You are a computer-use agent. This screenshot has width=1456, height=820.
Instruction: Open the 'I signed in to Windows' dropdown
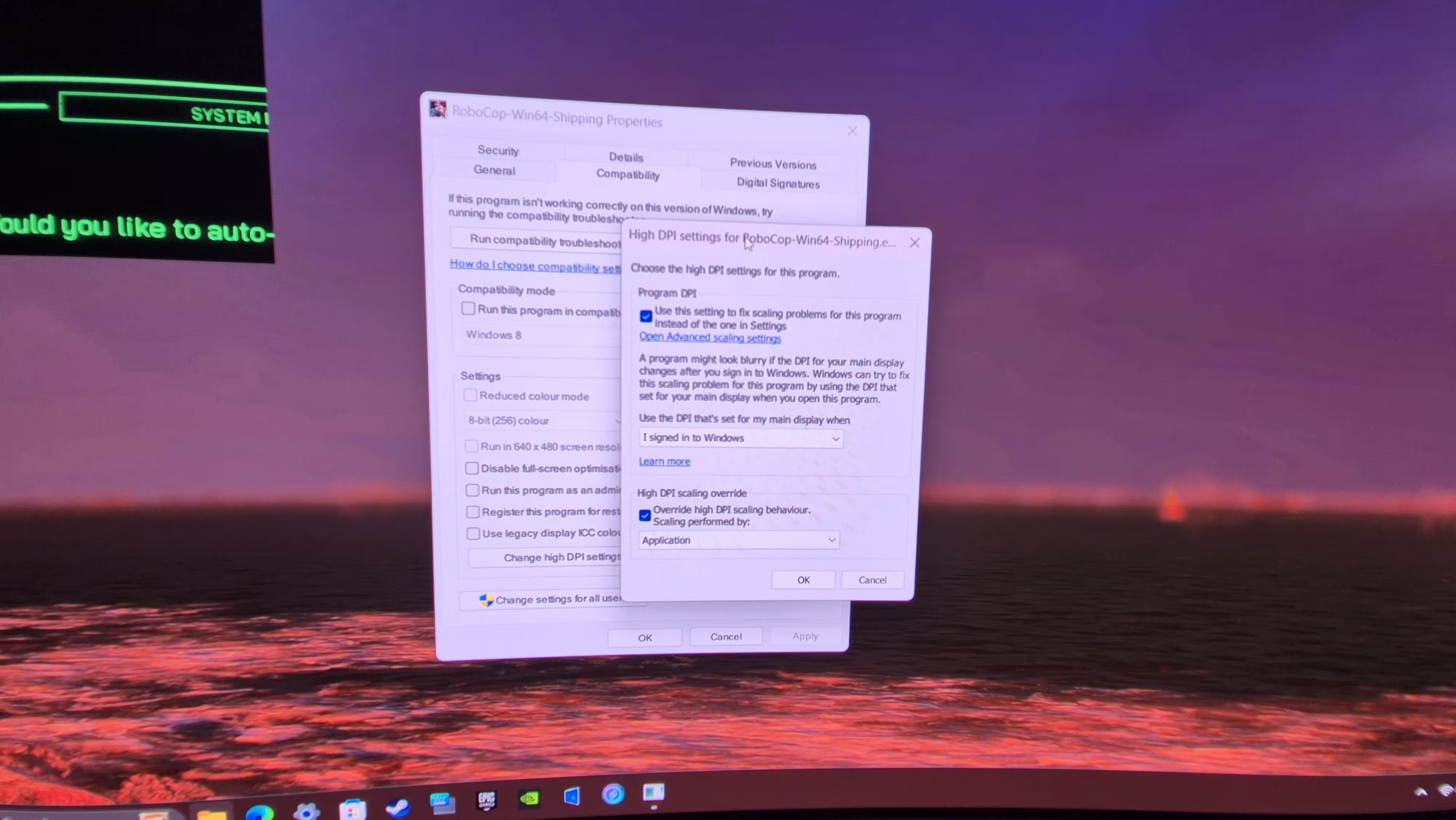(x=740, y=438)
